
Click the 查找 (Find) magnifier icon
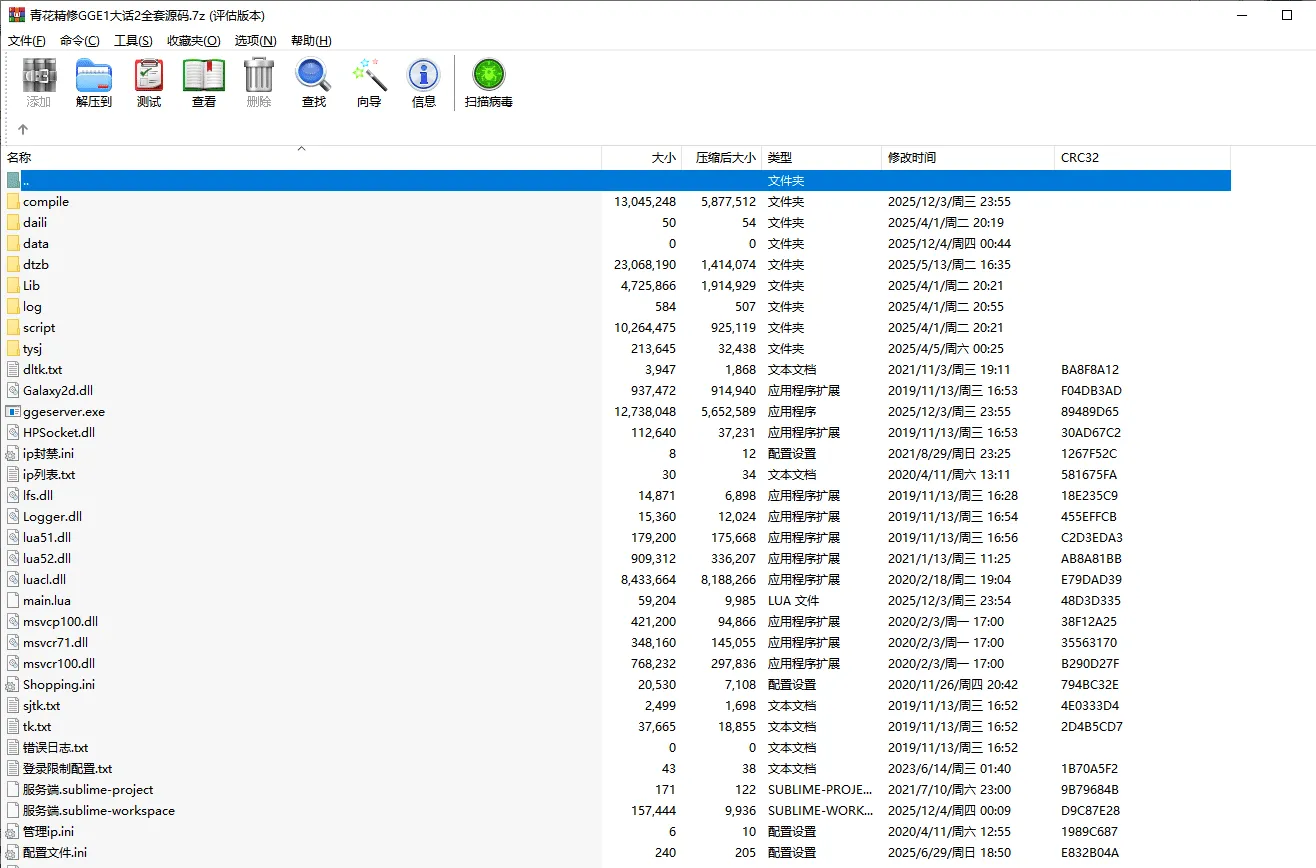pyautogui.click(x=314, y=75)
